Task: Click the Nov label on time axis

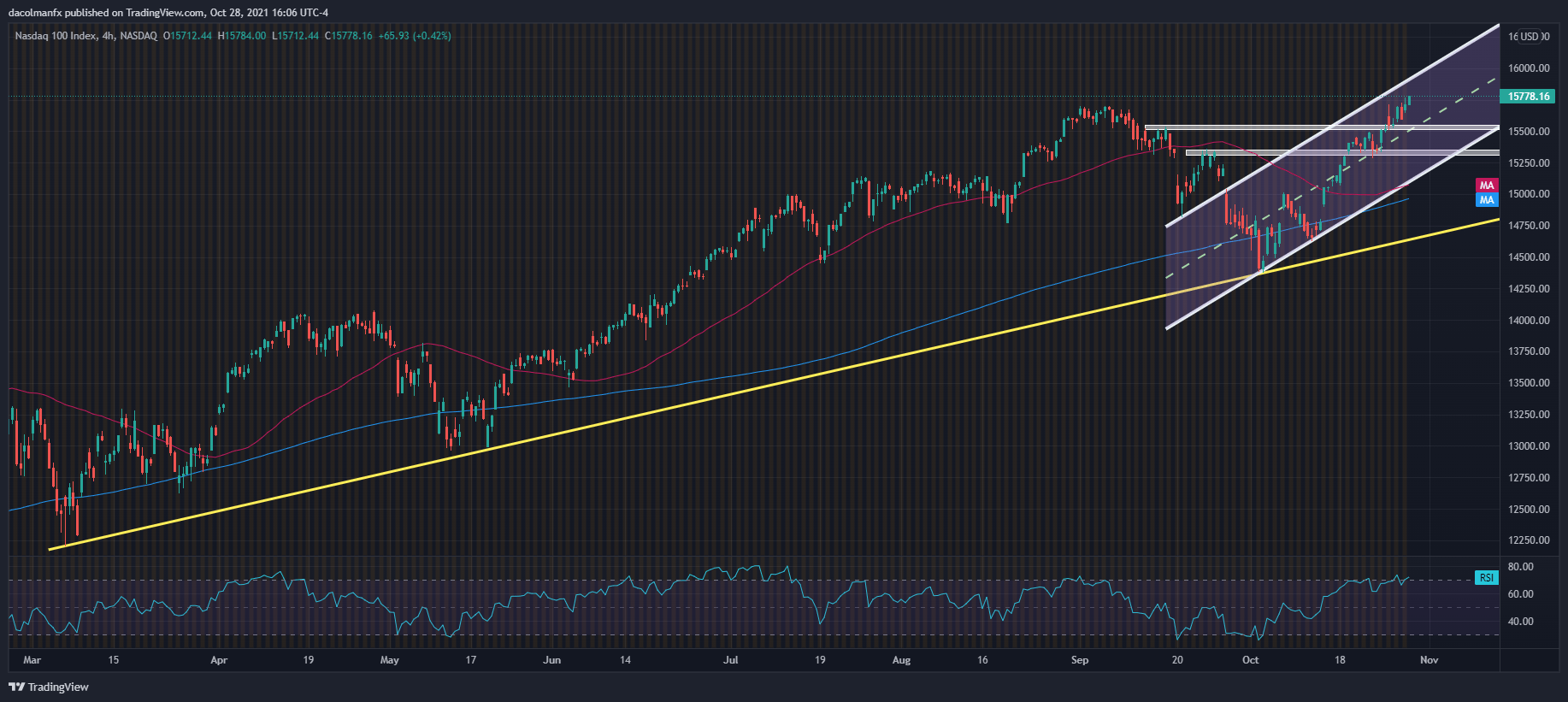Action: click(x=1429, y=660)
